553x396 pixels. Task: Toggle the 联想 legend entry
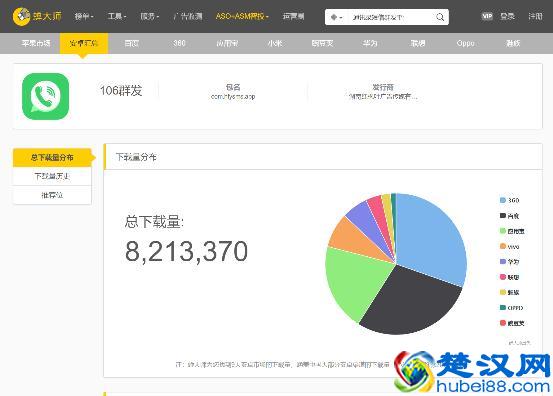[x=510, y=277]
